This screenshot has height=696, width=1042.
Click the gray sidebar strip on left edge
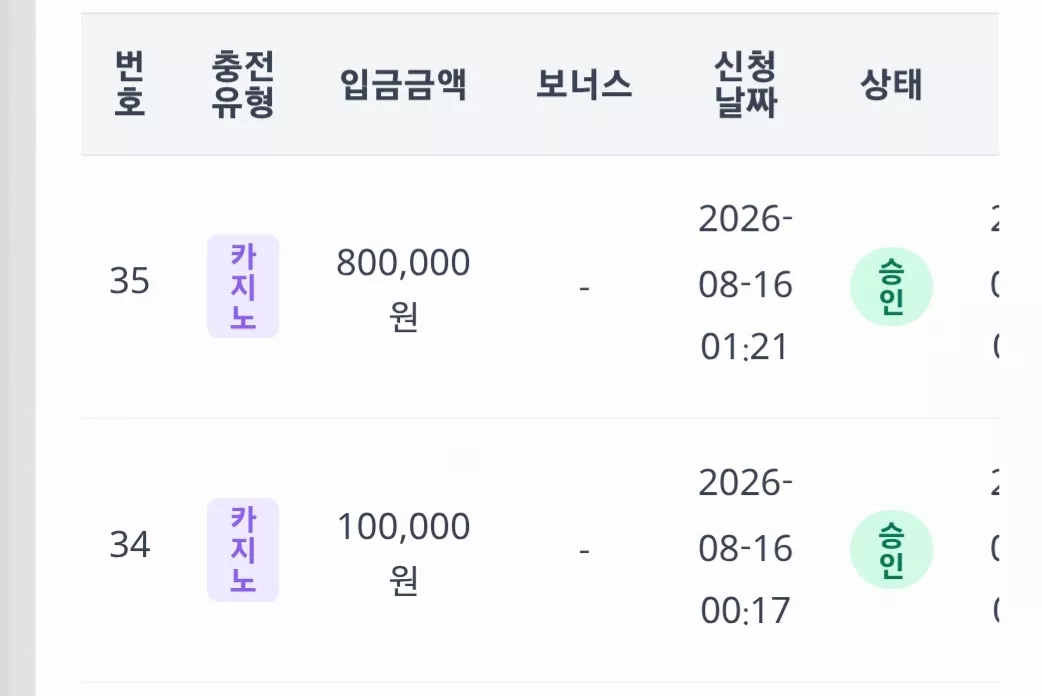[x=18, y=348]
